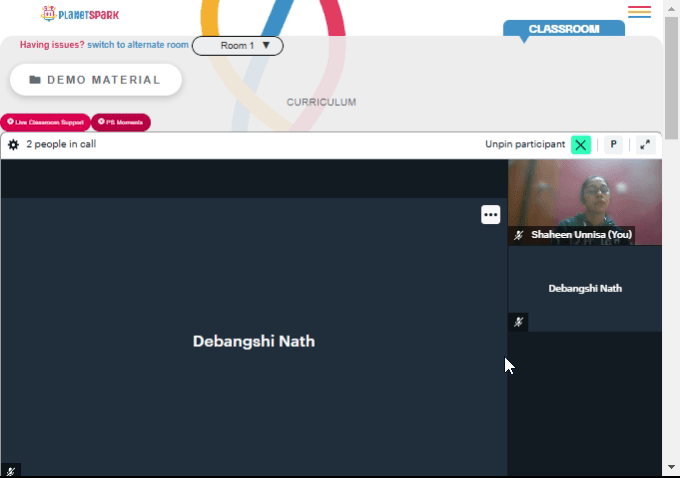The width and height of the screenshot is (680, 478).
Task: Unpin participant with green X button
Action: (x=581, y=145)
